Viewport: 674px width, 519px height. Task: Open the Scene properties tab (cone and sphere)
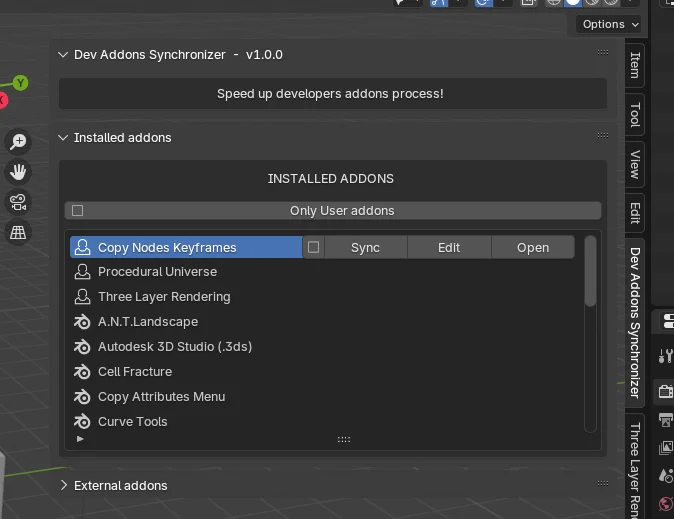[666, 475]
